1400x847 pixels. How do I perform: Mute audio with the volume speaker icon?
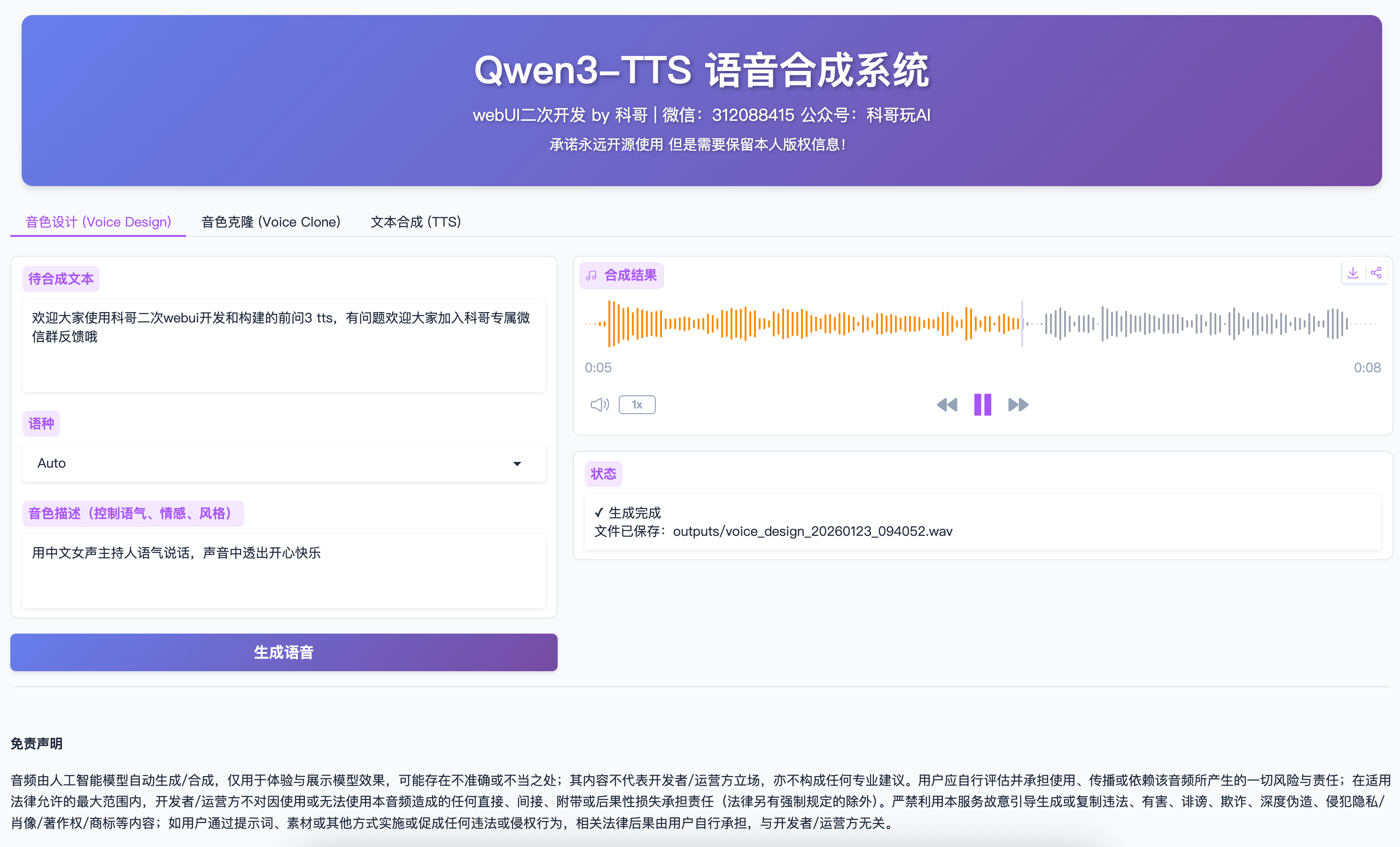click(599, 405)
